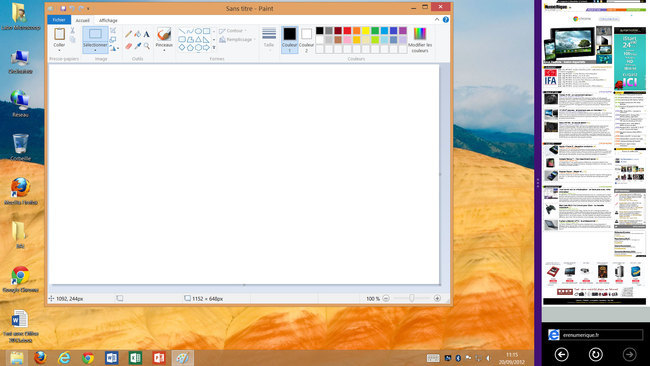Choose the Triangle shape in Formes gallery

pos(198,39)
